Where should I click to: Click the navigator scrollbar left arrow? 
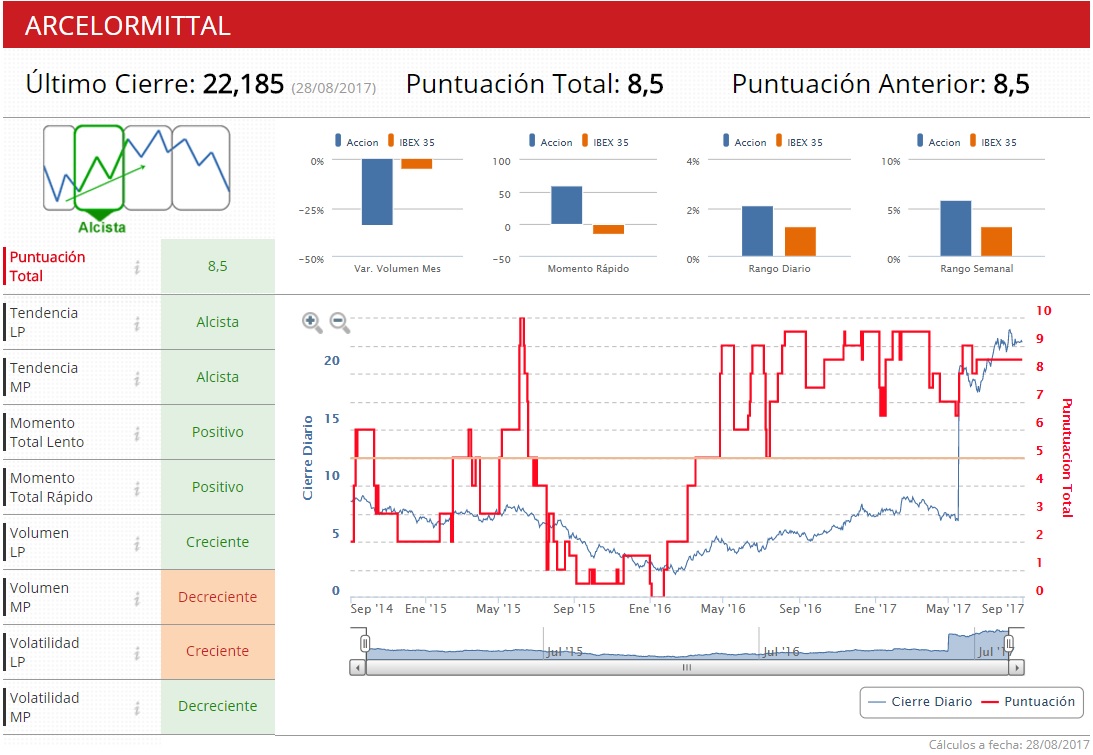point(358,668)
